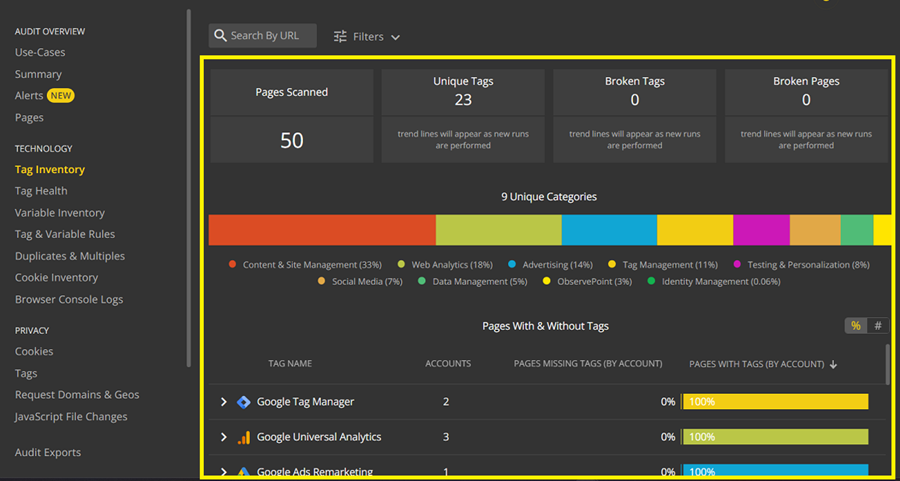Click the Google Universal Analytics logo icon
Image resolution: width=900 pixels, height=481 pixels.
(x=243, y=437)
